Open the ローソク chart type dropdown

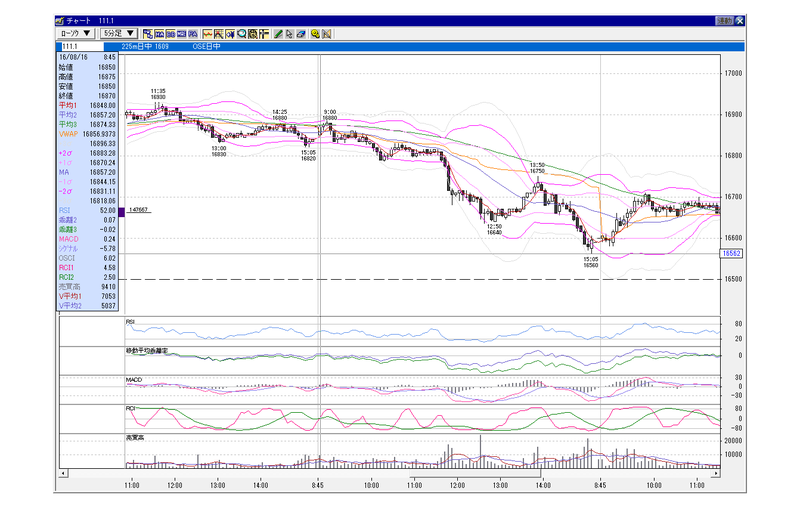[x=75, y=34]
